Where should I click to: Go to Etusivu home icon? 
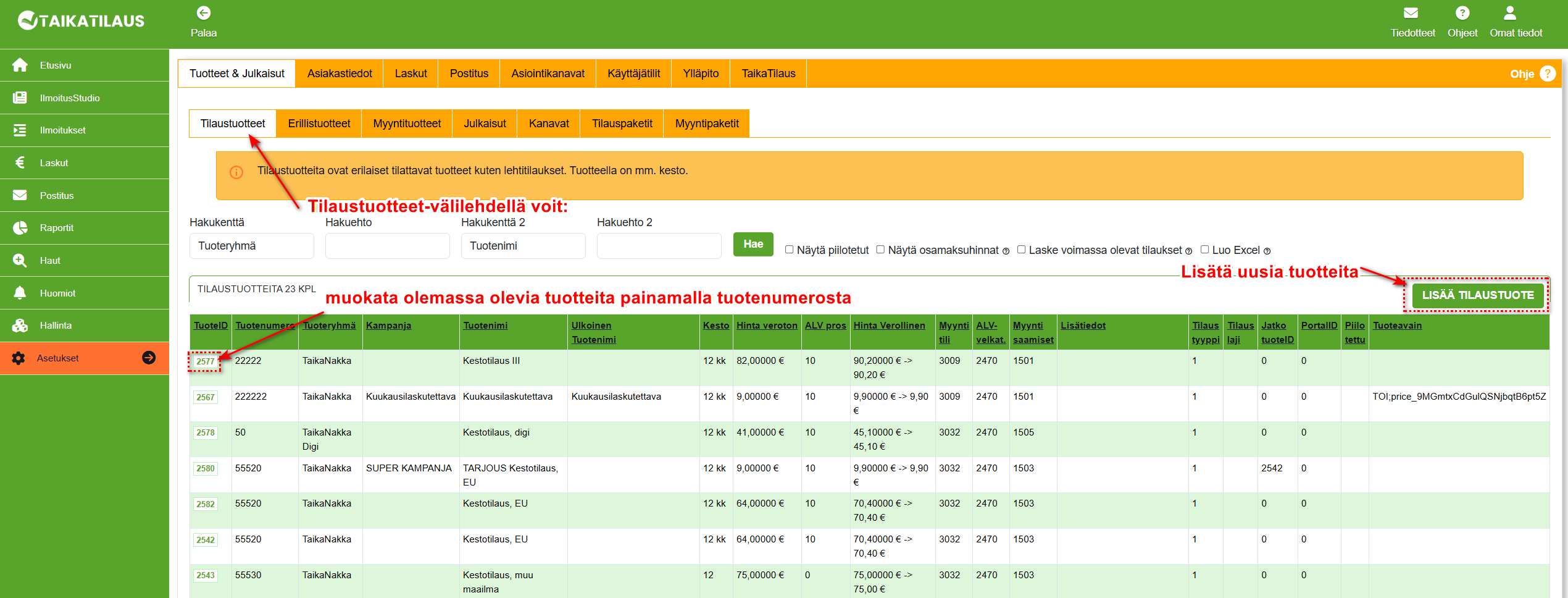pos(20,65)
